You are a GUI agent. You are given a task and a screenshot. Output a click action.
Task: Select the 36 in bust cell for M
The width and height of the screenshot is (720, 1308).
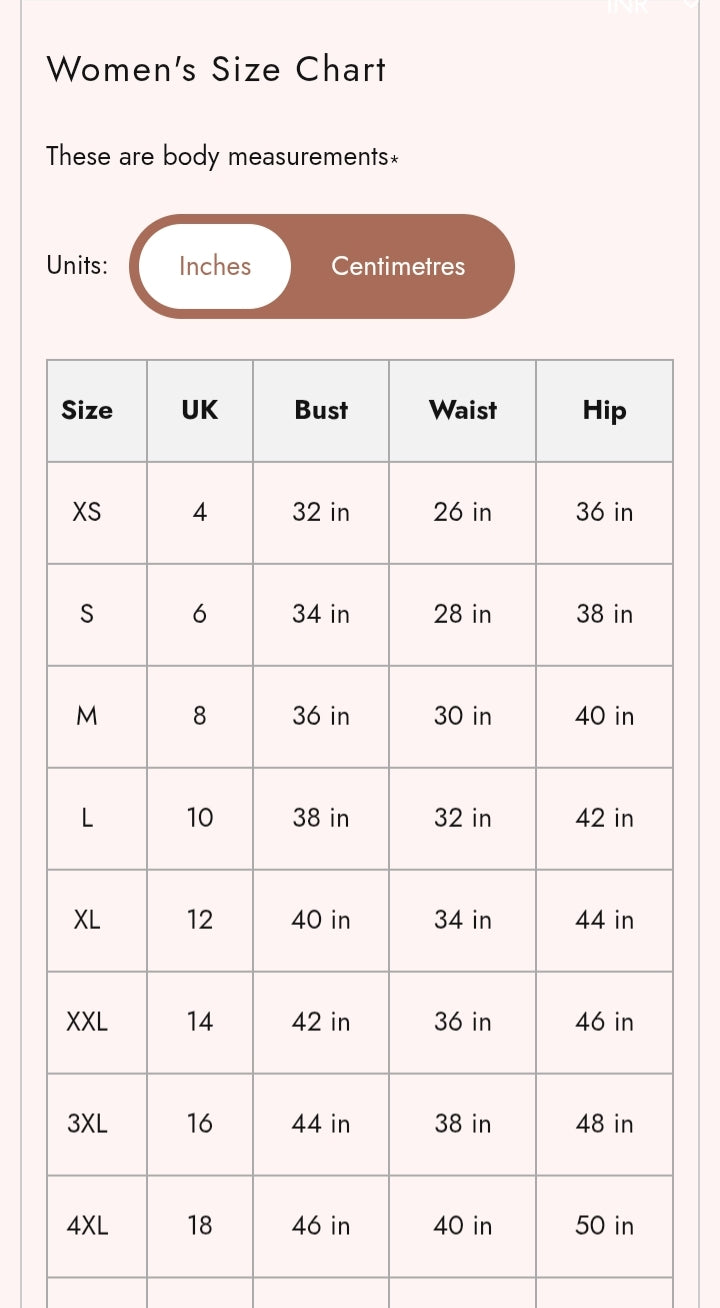click(321, 716)
